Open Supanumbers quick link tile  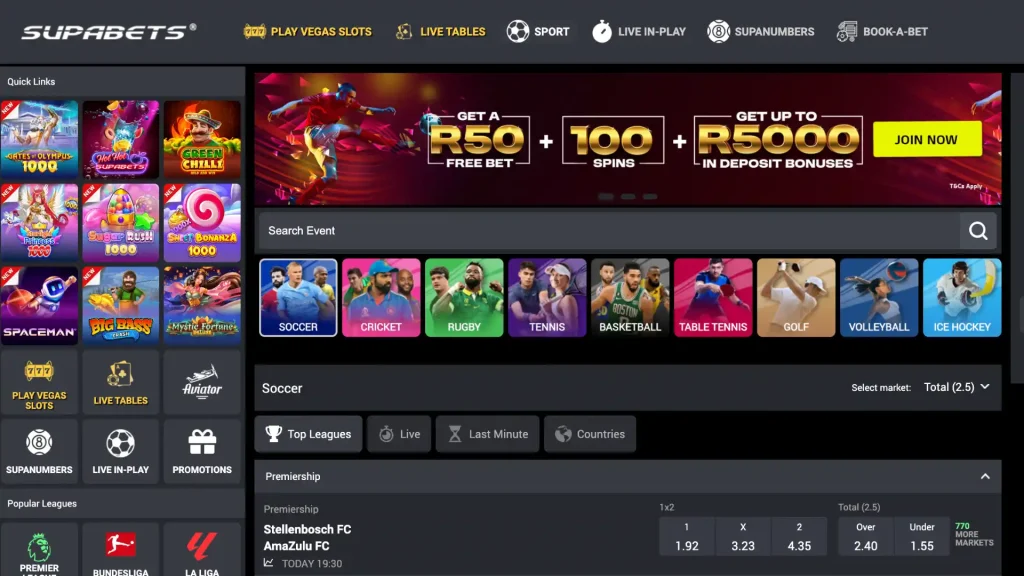[39, 452]
